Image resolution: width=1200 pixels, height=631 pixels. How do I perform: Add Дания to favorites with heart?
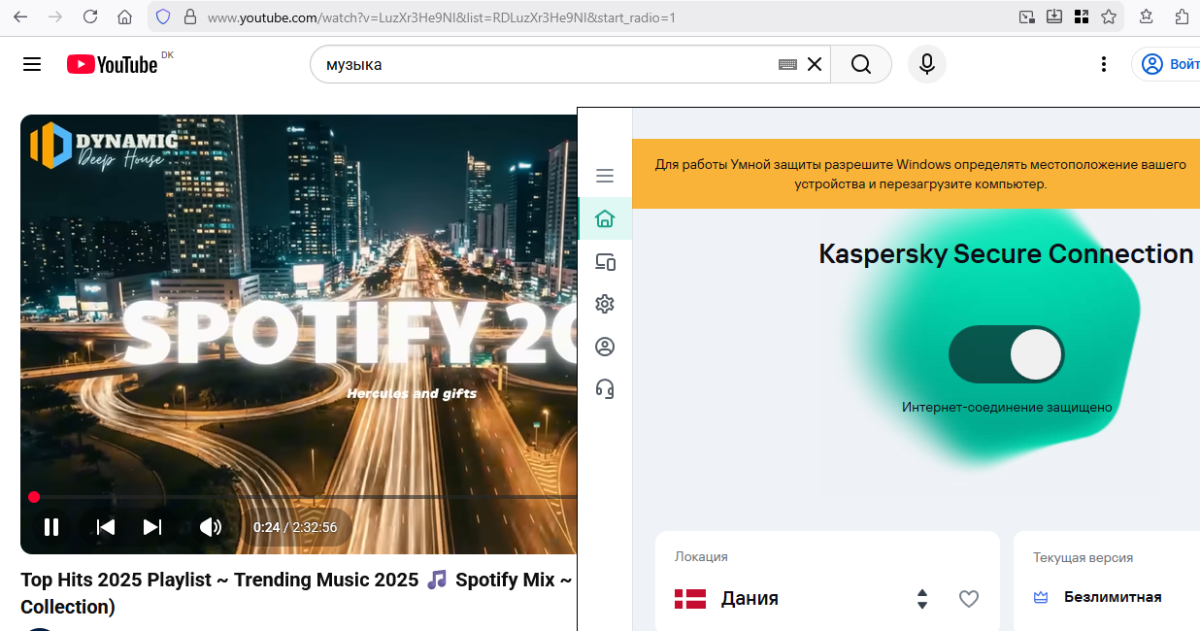click(968, 599)
